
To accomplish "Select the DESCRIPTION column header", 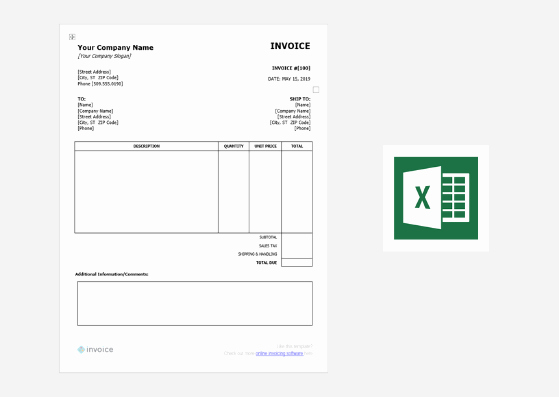I will (x=147, y=146).
